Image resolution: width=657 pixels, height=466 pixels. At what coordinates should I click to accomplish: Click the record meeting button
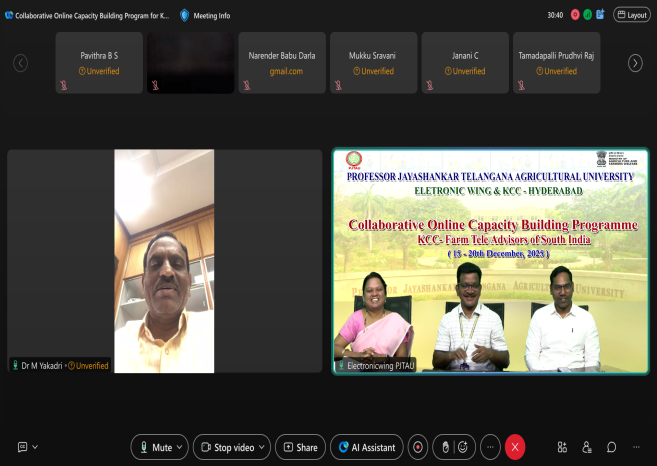tap(418, 447)
